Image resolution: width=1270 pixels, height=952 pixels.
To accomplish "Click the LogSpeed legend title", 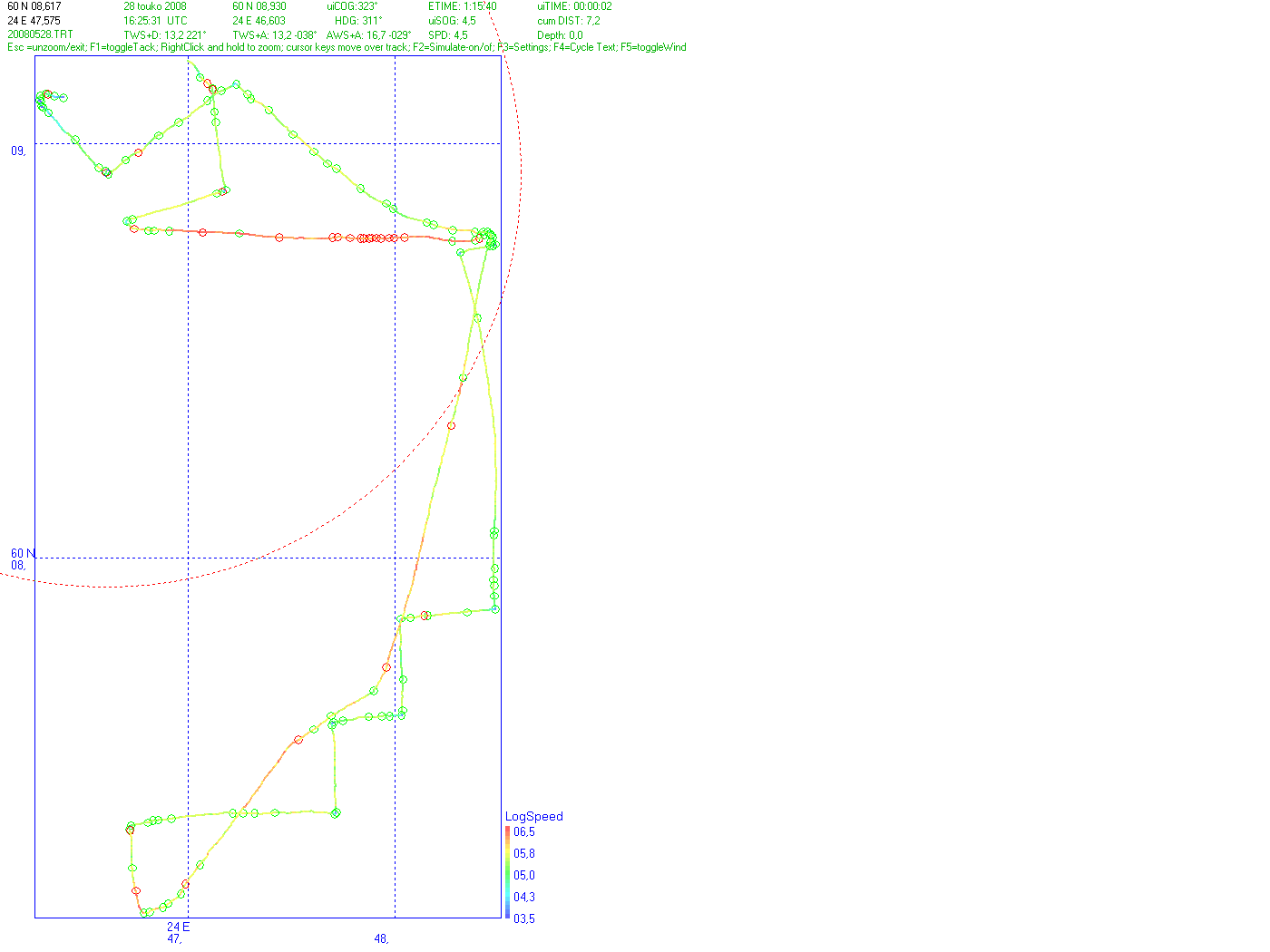I will click(534, 816).
